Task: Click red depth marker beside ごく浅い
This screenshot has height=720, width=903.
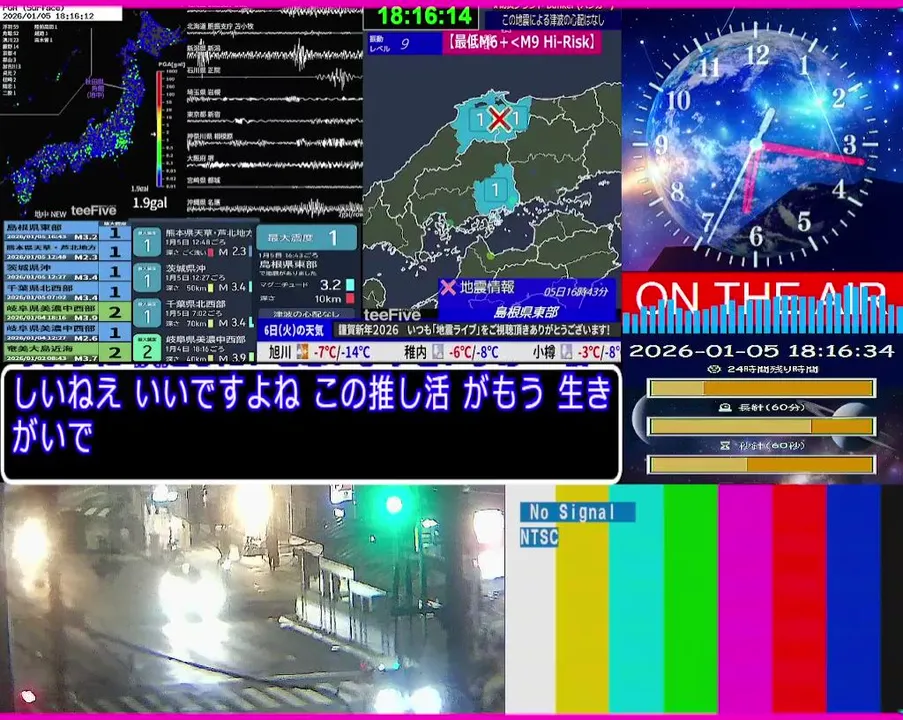Action: [211, 252]
